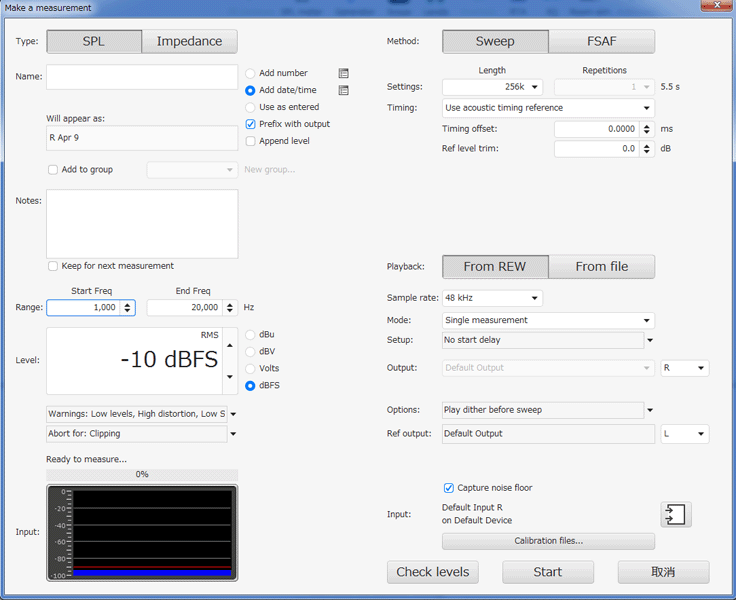Expand the Options dither settings arrow
The height and width of the screenshot is (600, 736).
click(649, 410)
